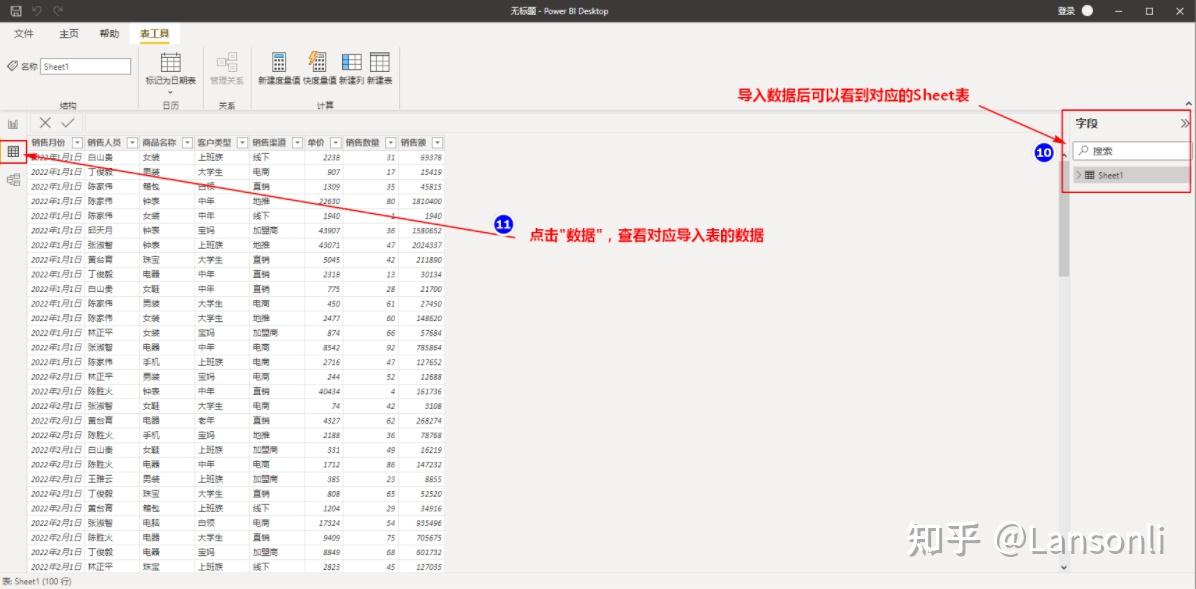
Task: Select the 表工具 ribbon tab
Action: point(154,34)
